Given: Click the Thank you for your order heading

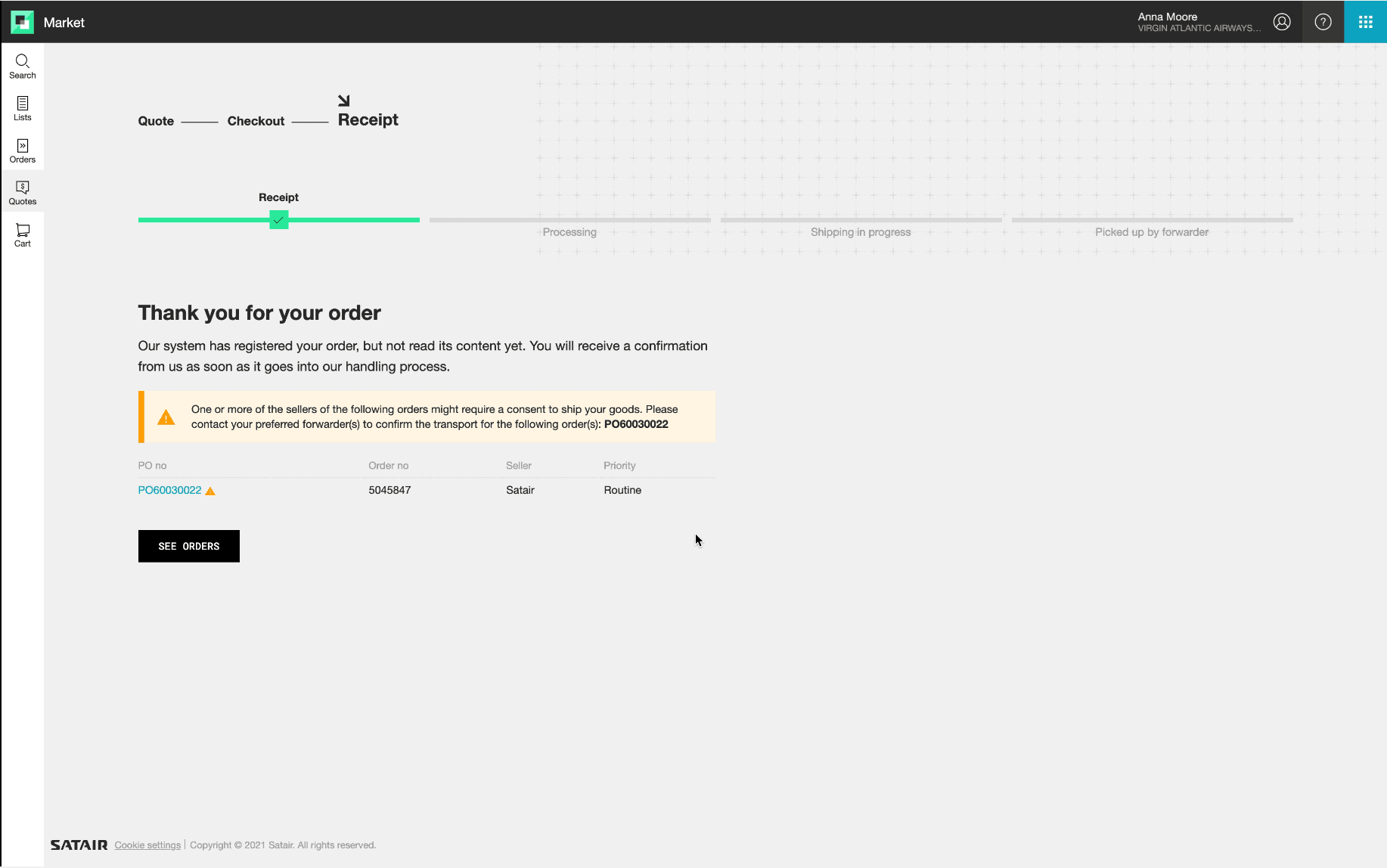Looking at the screenshot, I should 259,313.
